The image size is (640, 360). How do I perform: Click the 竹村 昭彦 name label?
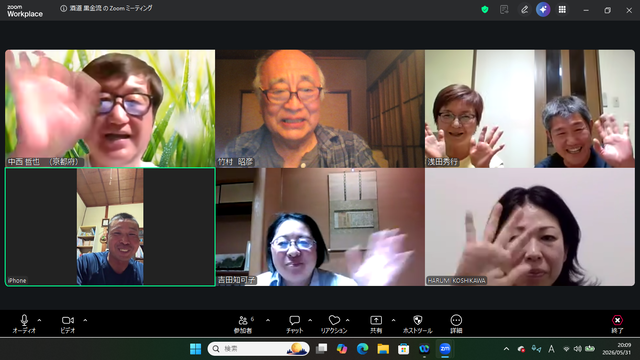coord(235,162)
